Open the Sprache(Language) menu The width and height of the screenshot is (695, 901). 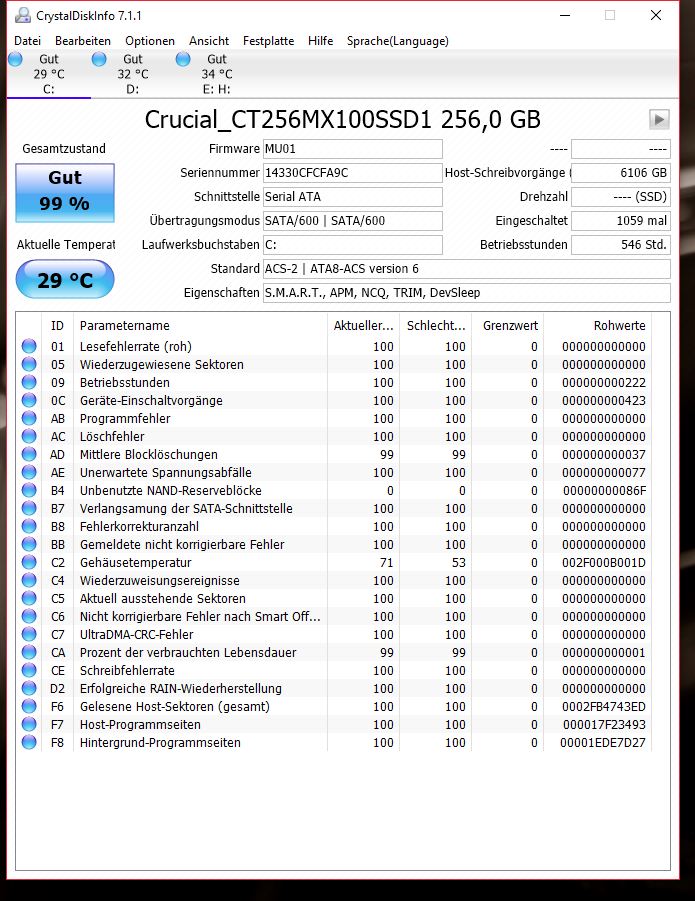click(397, 41)
